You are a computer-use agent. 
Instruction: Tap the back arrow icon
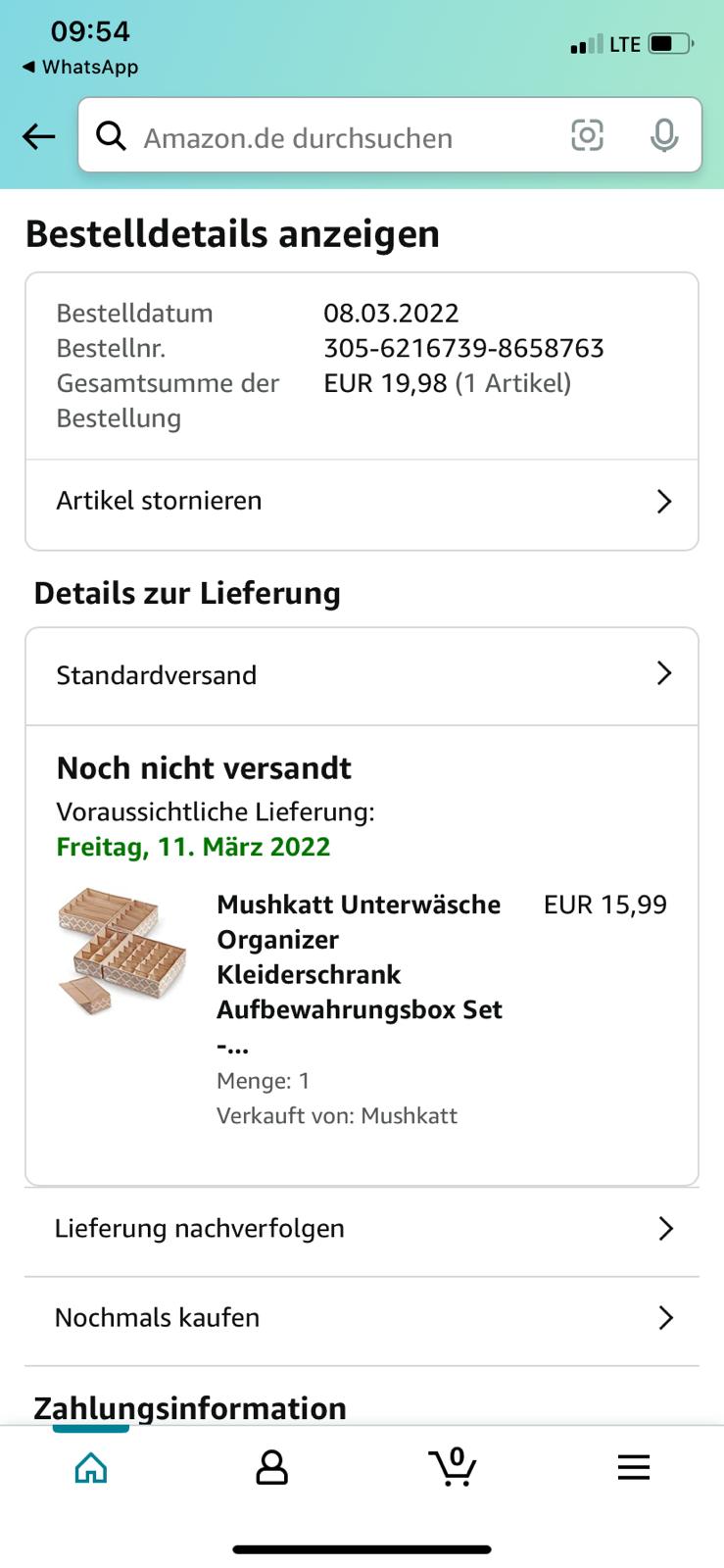point(39,136)
